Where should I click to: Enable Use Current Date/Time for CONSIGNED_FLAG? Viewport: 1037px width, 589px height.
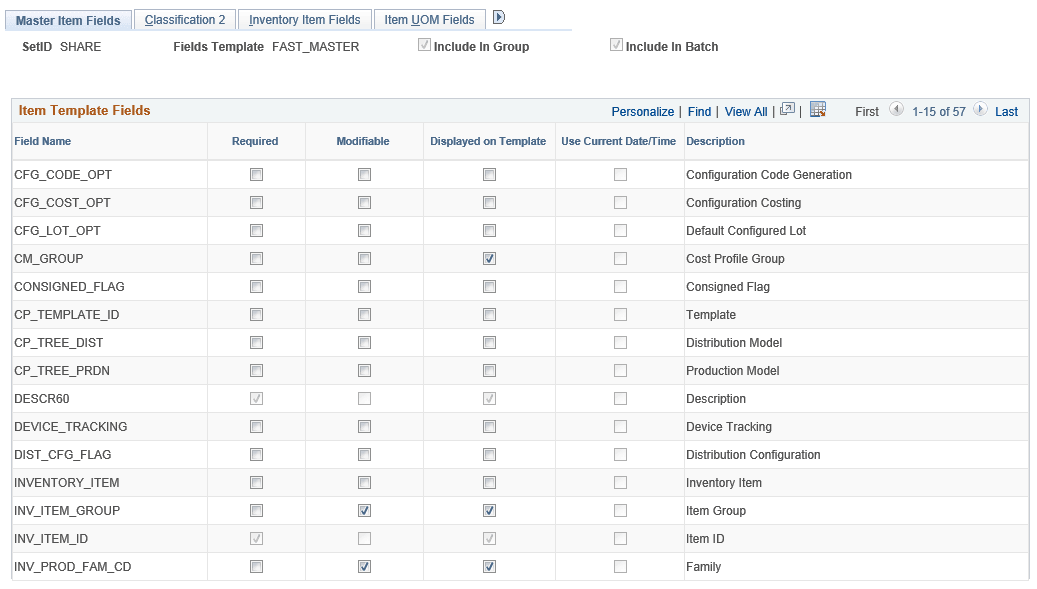pos(620,286)
